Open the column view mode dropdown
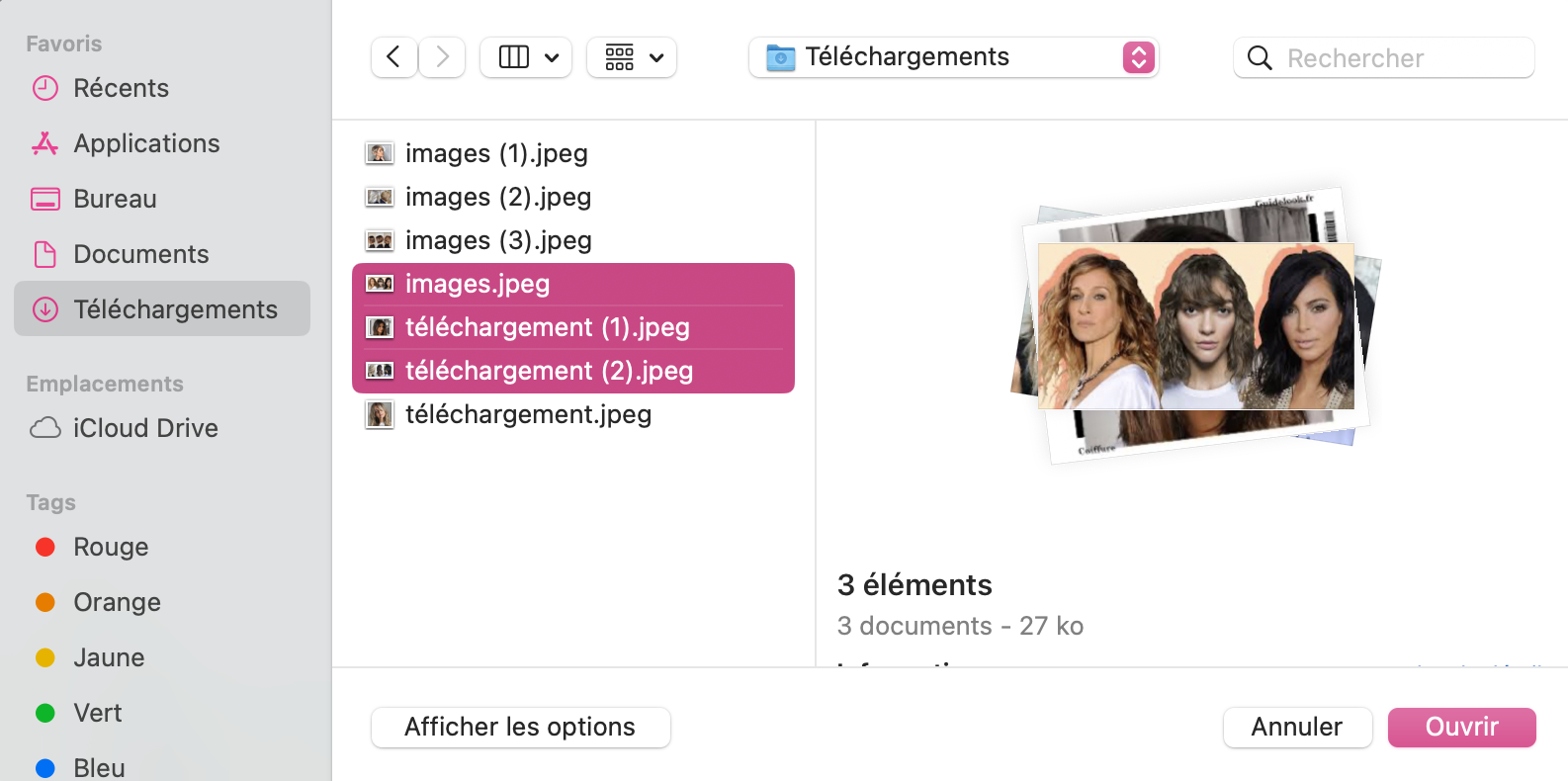 click(526, 57)
